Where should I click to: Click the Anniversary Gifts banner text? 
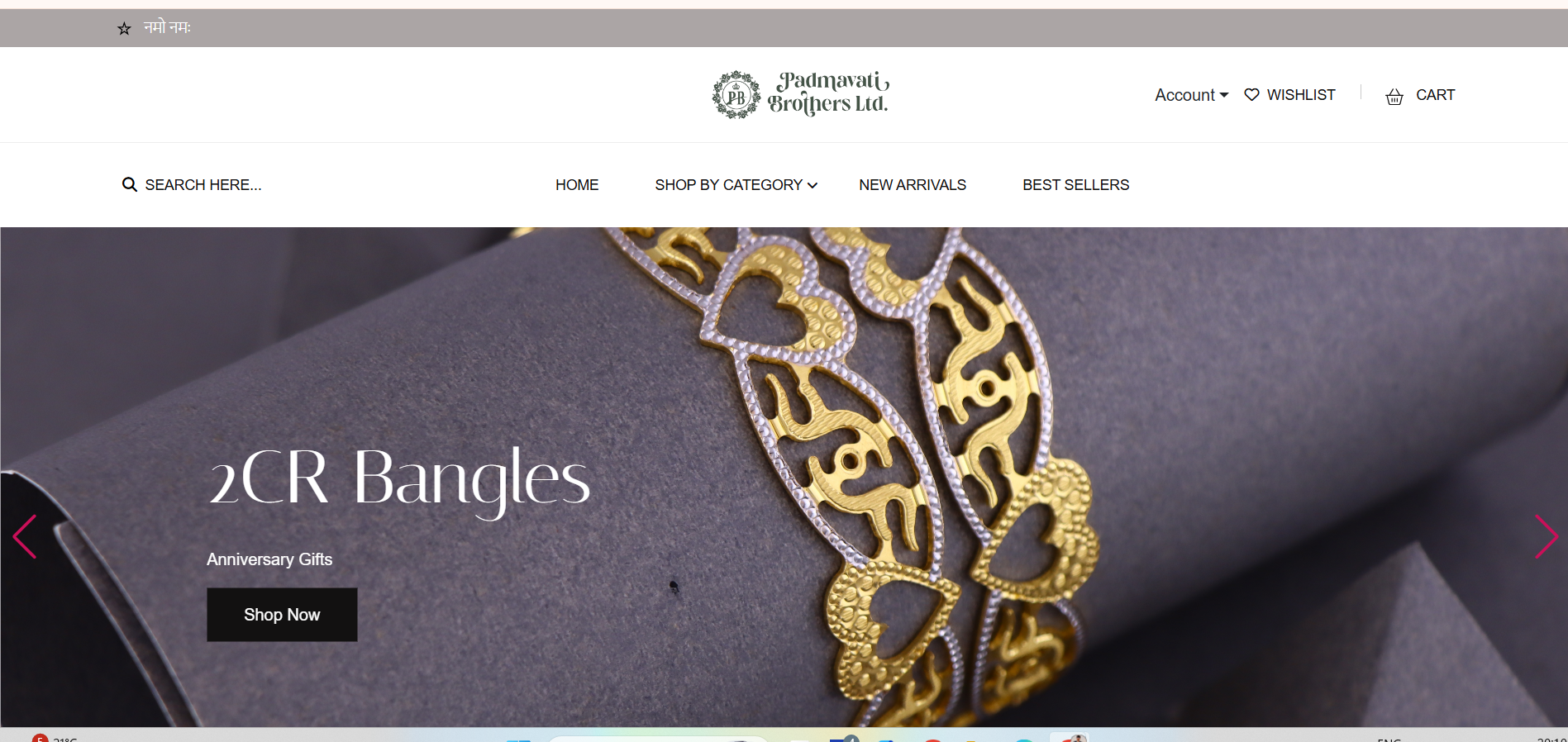click(269, 559)
